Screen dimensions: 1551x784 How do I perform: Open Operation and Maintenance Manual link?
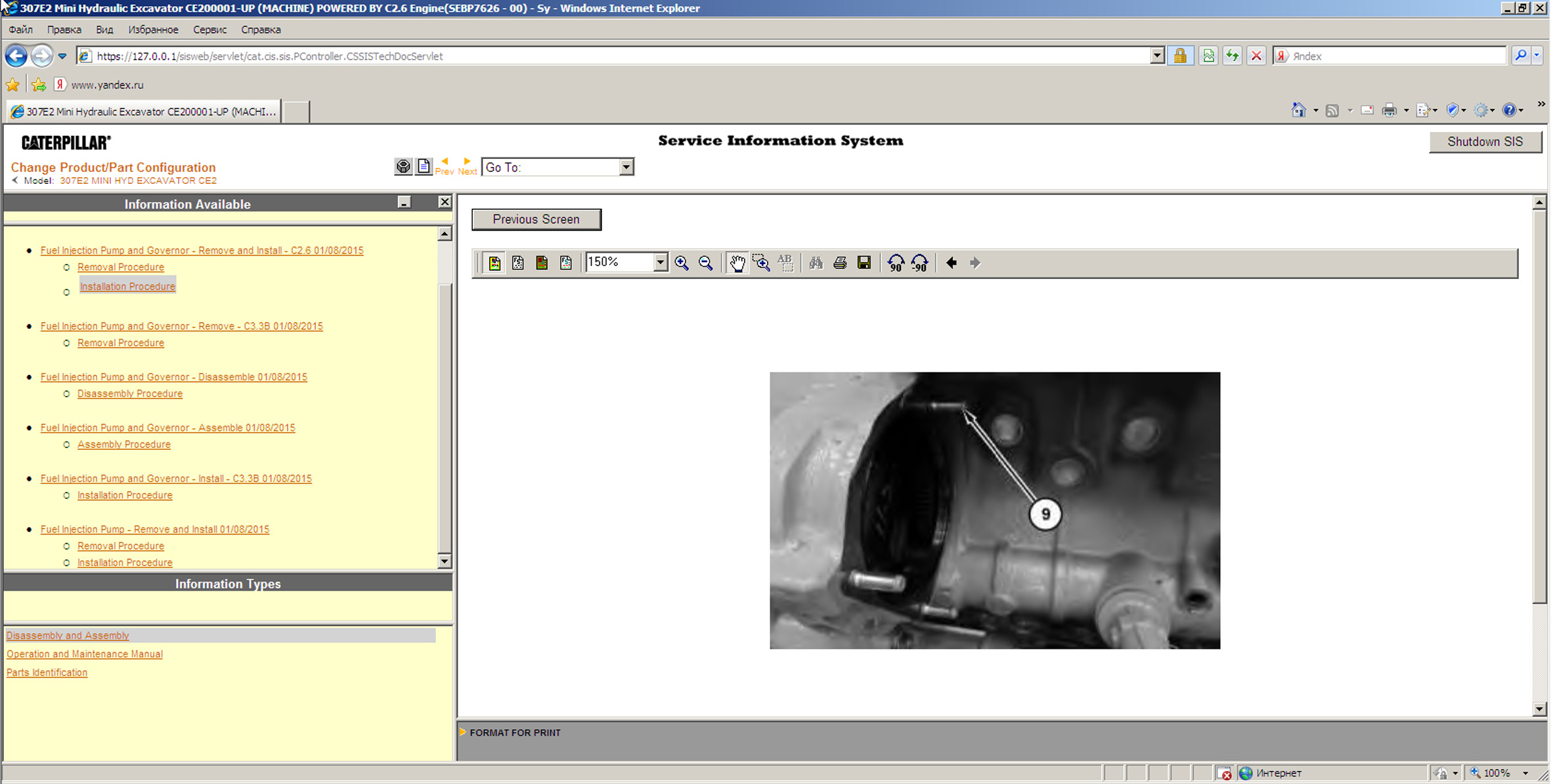click(x=85, y=654)
